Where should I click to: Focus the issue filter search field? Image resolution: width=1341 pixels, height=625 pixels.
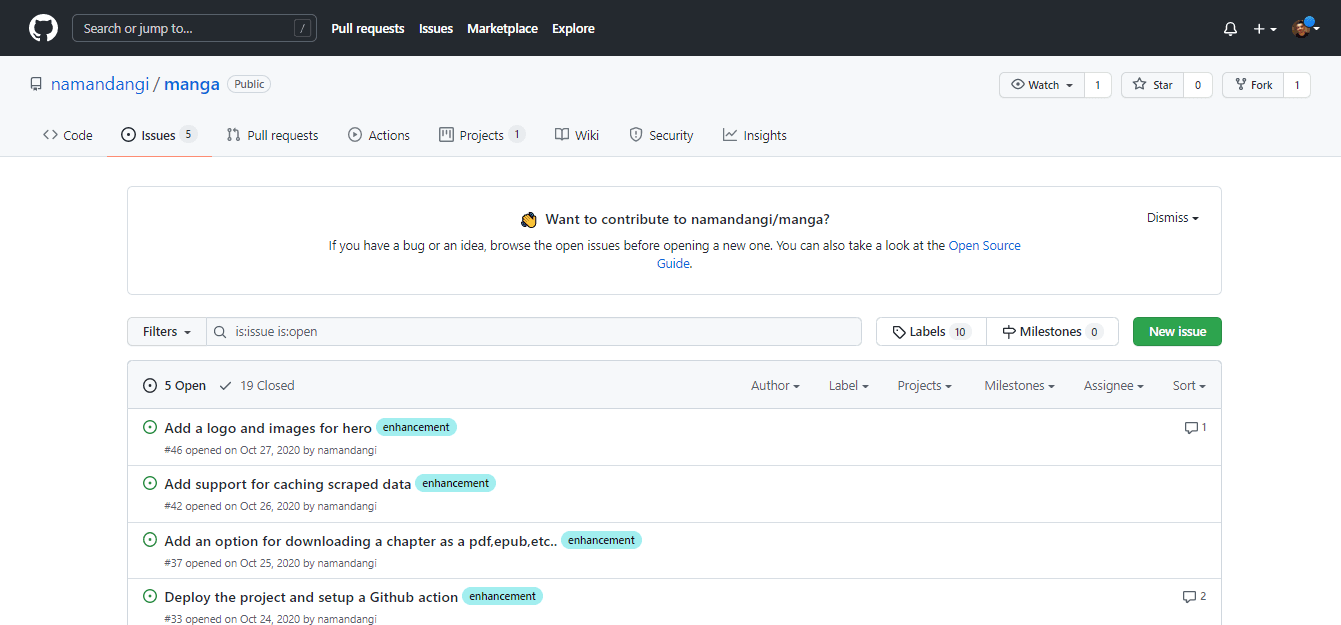[x=540, y=332]
